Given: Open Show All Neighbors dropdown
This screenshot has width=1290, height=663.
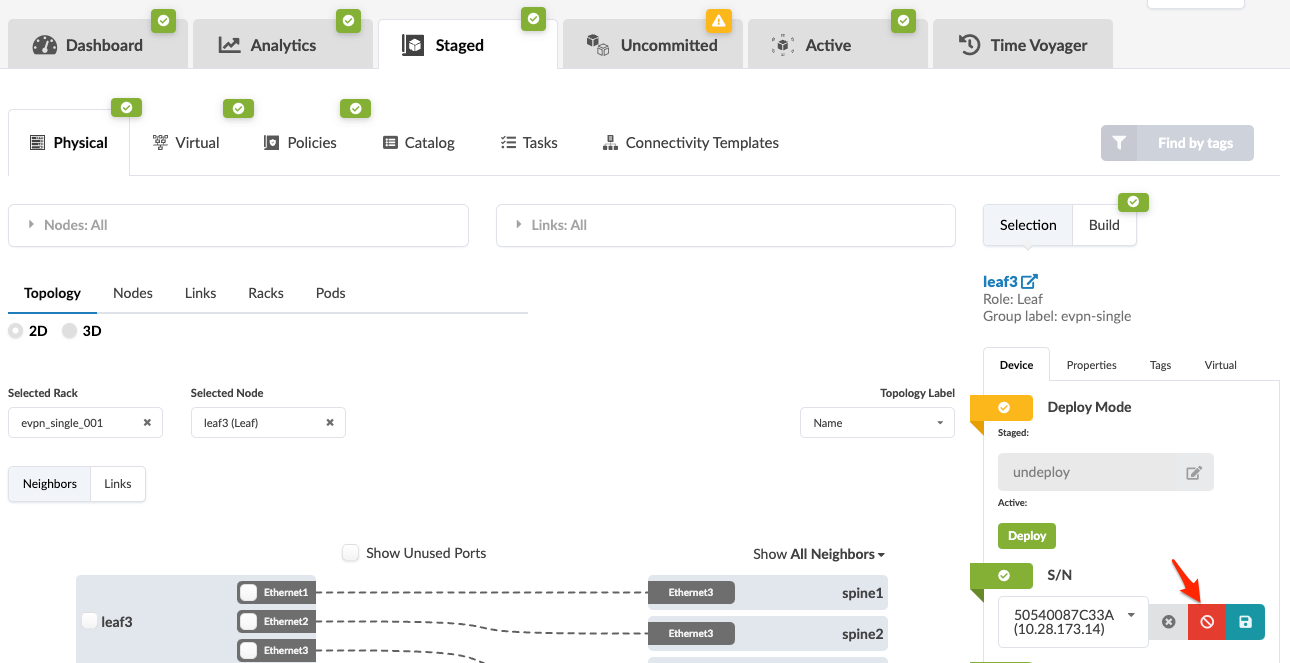Looking at the screenshot, I should pos(819,554).
